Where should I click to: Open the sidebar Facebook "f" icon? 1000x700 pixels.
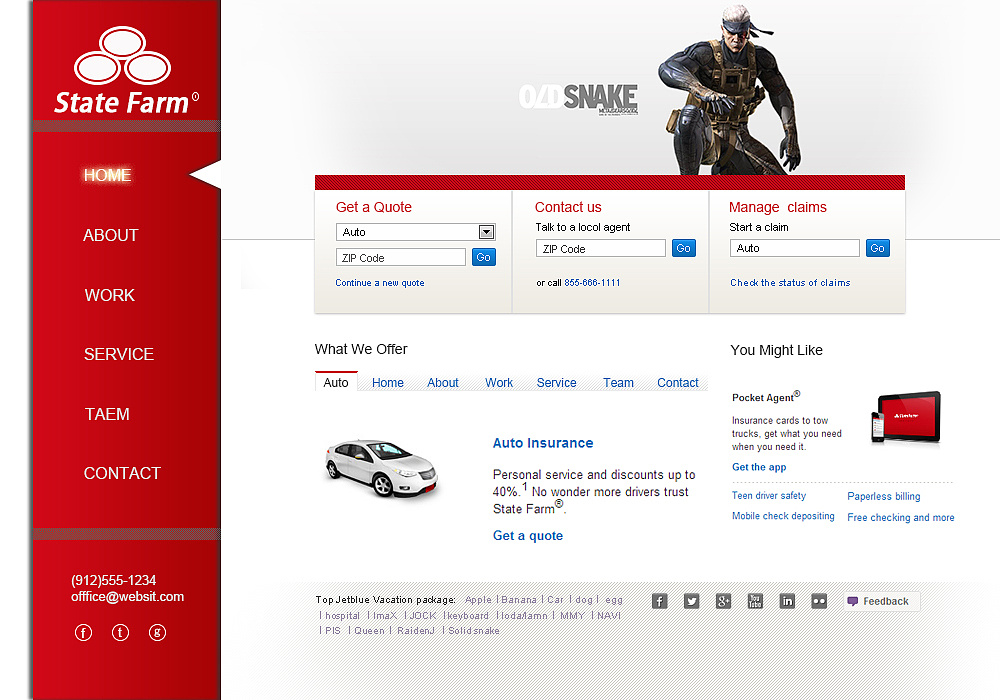click(84, 632)
